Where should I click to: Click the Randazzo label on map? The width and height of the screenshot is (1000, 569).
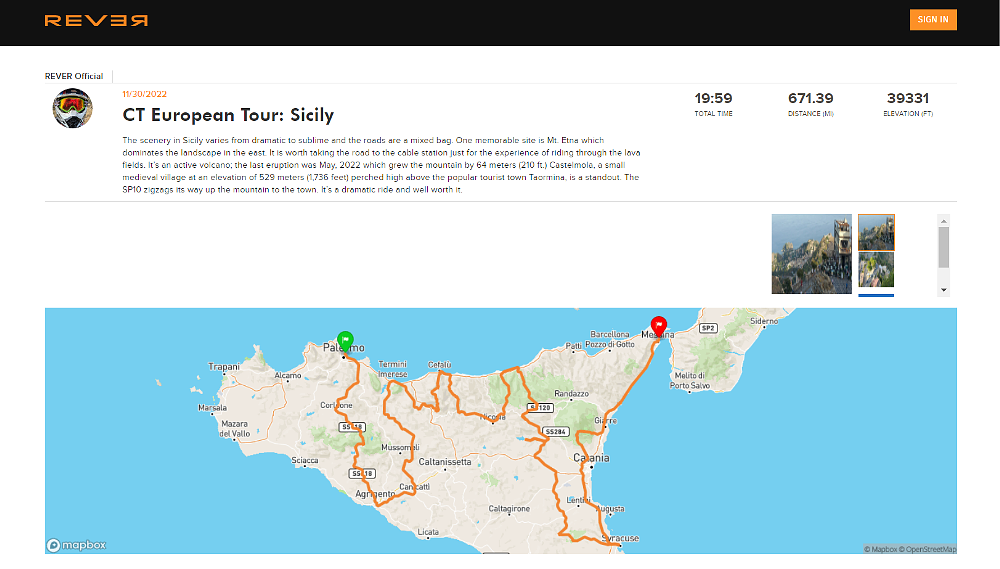(571, 394)
